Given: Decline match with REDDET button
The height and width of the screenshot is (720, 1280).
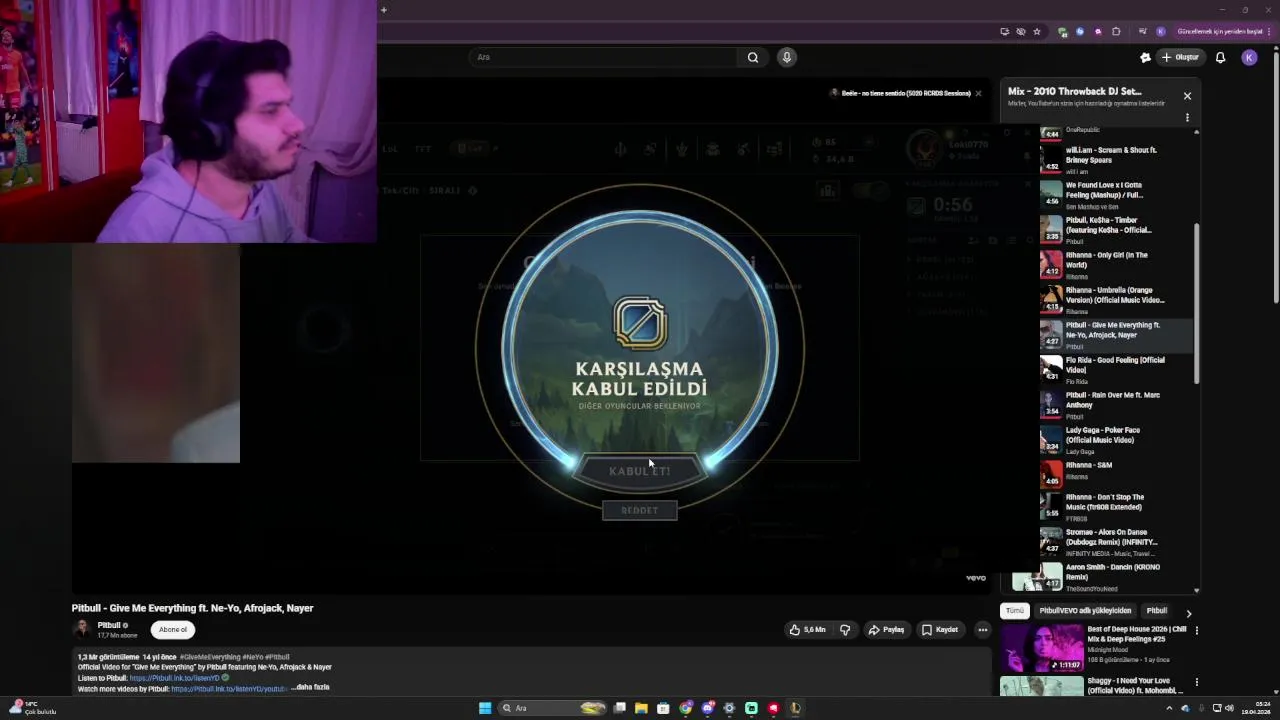Looking at the screenshot, I should [640, 510].
